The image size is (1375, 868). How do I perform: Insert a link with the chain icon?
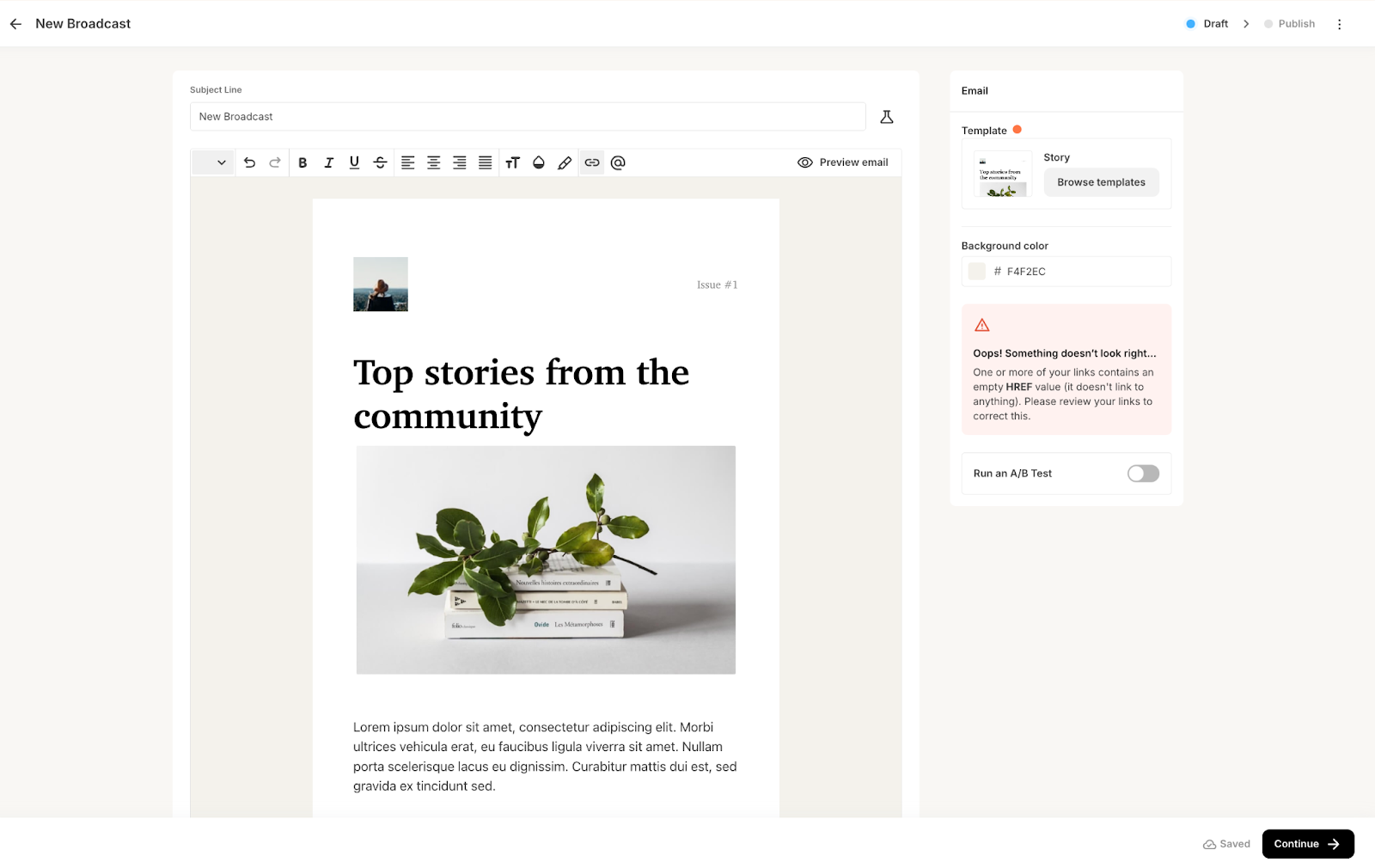pos(592,162)
